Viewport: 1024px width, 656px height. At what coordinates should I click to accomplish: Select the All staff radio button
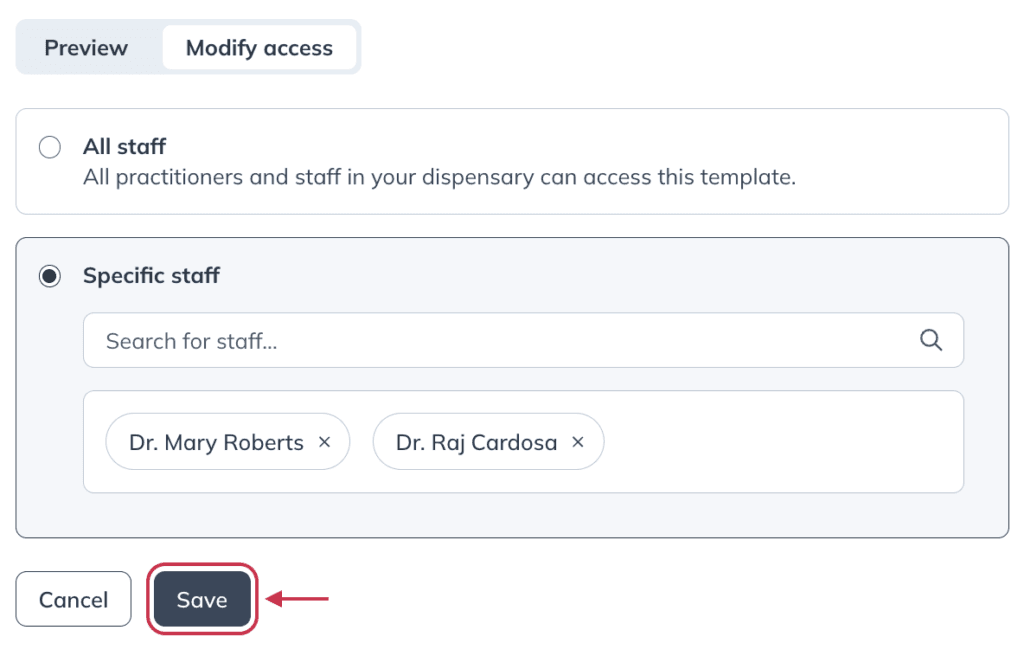(50, 147)
